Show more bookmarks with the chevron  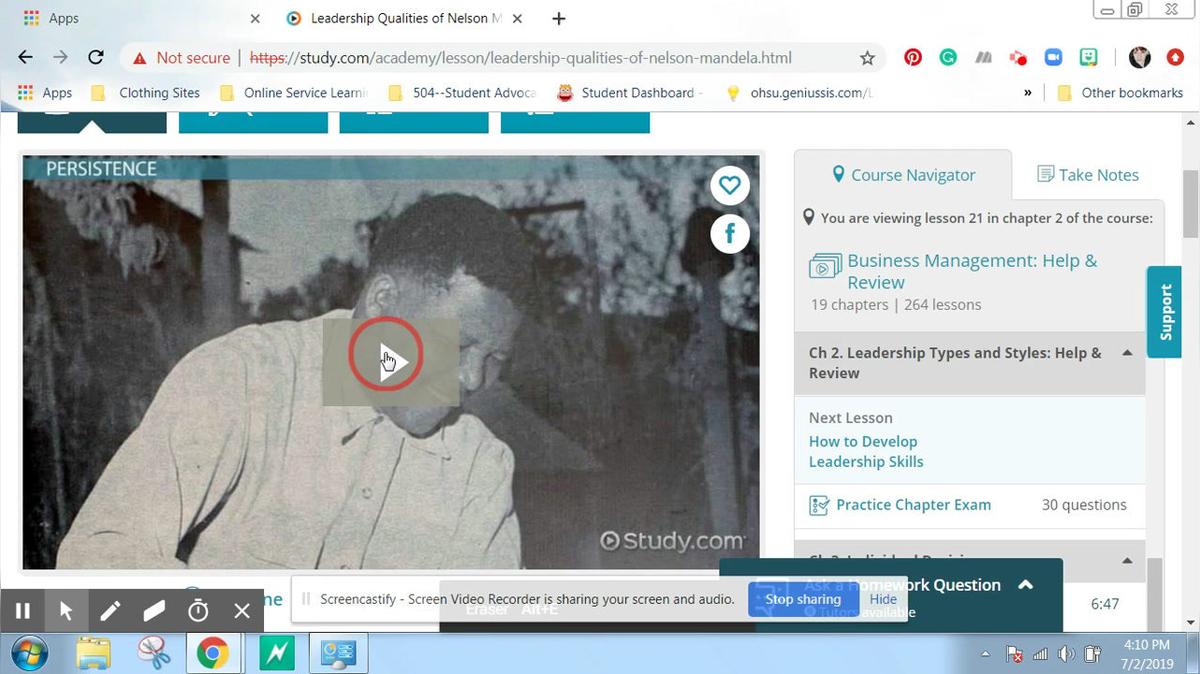[1028, 93]
